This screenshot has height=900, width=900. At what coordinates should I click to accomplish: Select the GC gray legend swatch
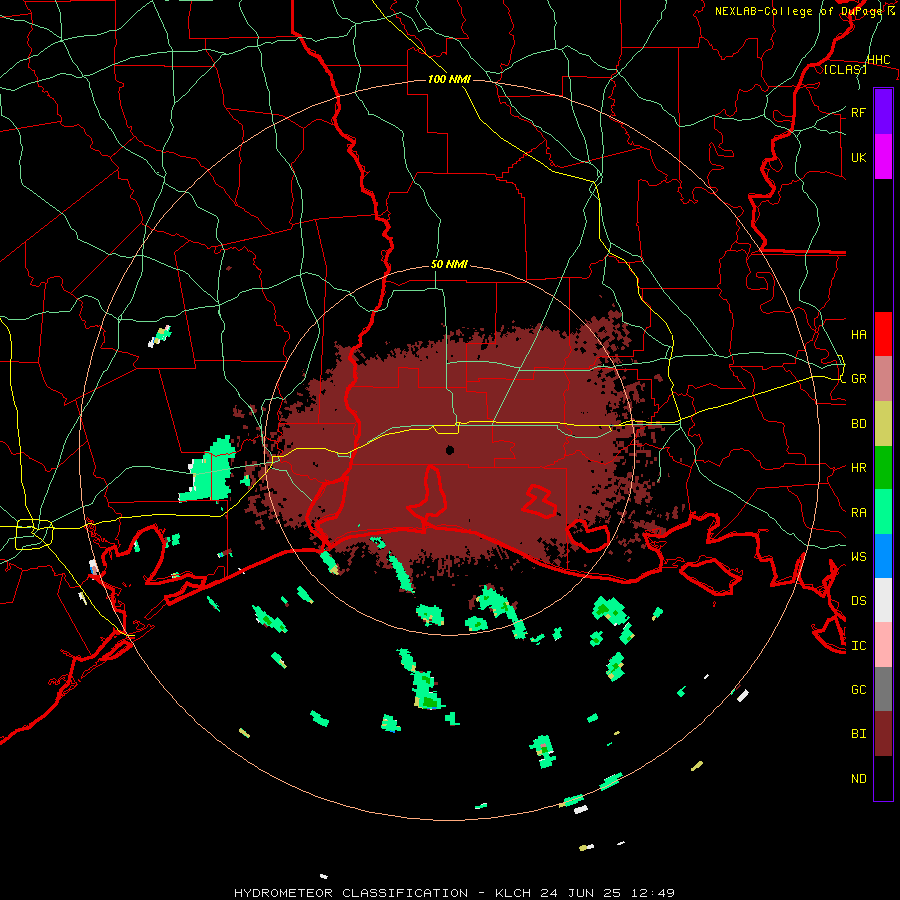[x=883, y=689]
